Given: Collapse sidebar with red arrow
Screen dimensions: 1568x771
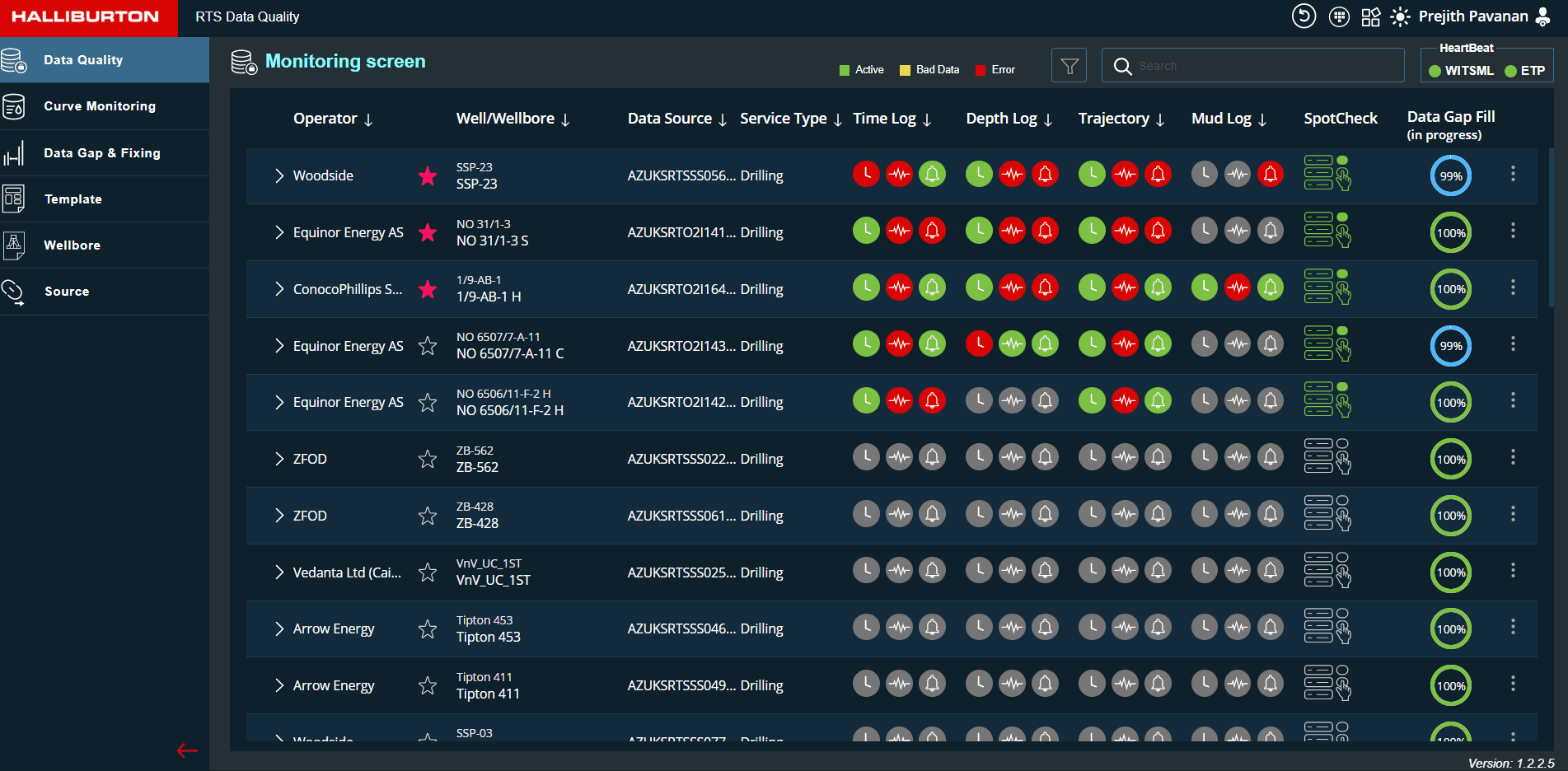Looking at the screenshot, I should (x=187, y=750).
